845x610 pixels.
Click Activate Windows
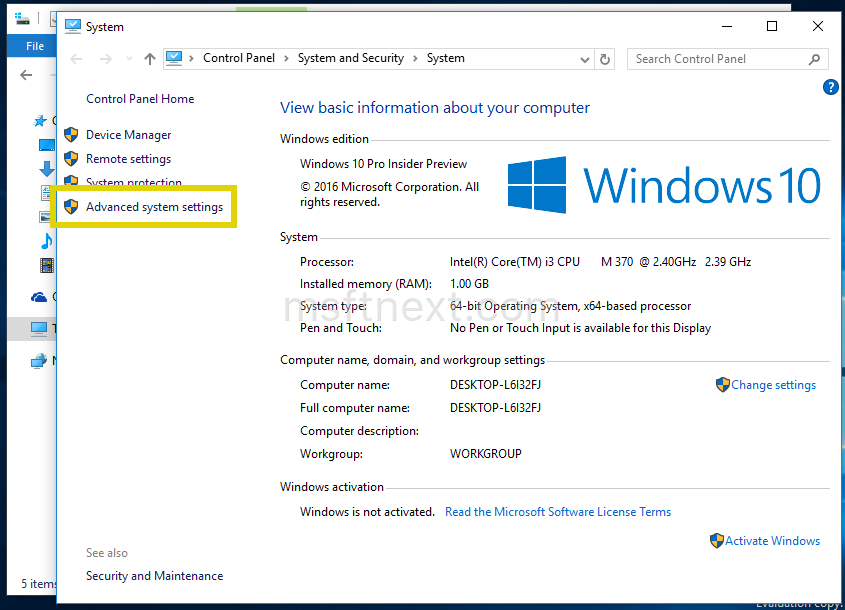tap(772, 540)
